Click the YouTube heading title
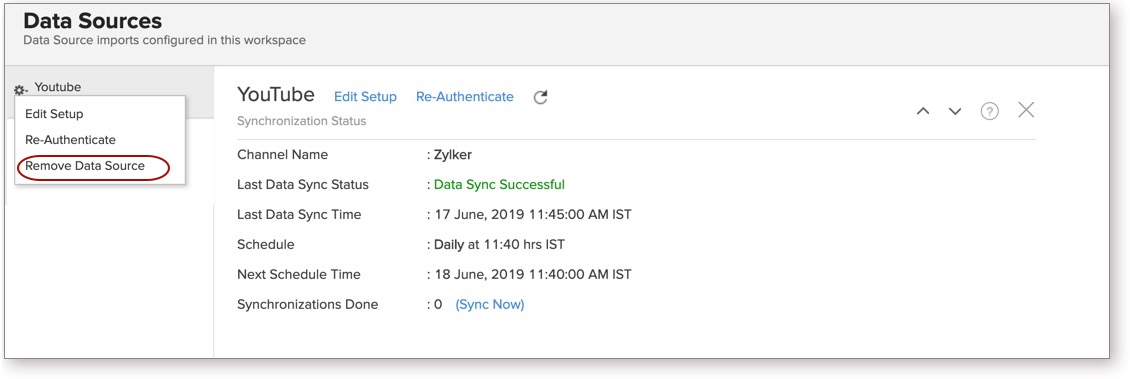The height and width of the screenshot is (379, 1130). click(x=276, y=94)
